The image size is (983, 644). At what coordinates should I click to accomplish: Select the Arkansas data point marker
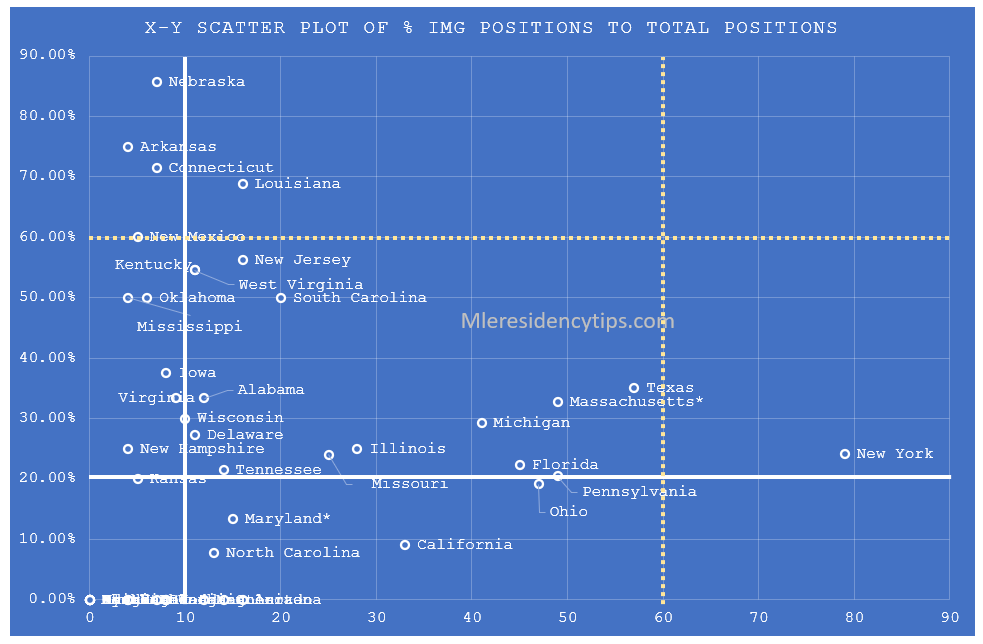pyautogui.click(x=128, y=147)
